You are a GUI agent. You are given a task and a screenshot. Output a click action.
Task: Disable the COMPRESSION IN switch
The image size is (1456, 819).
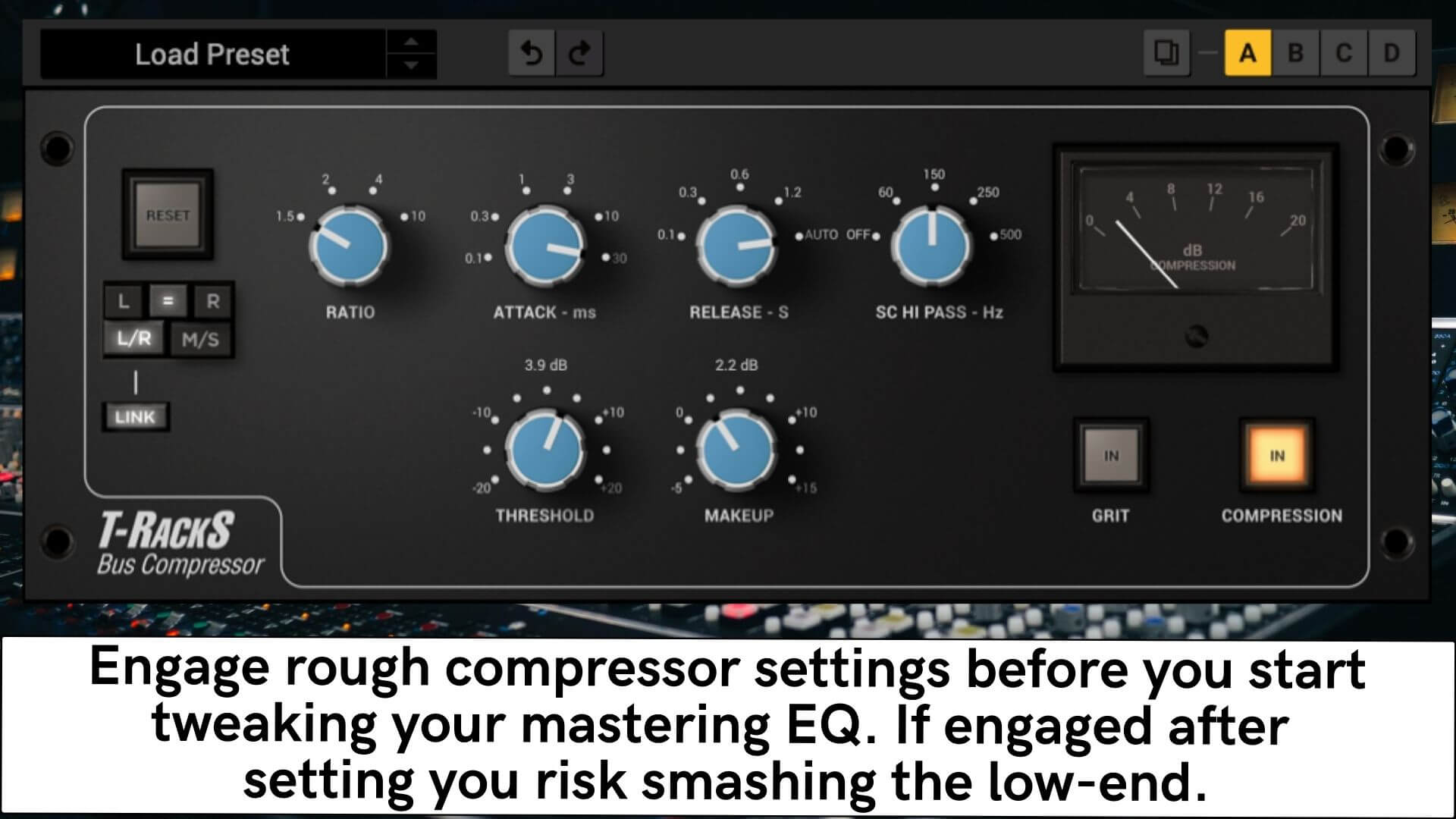click(x=1277, y=456)
